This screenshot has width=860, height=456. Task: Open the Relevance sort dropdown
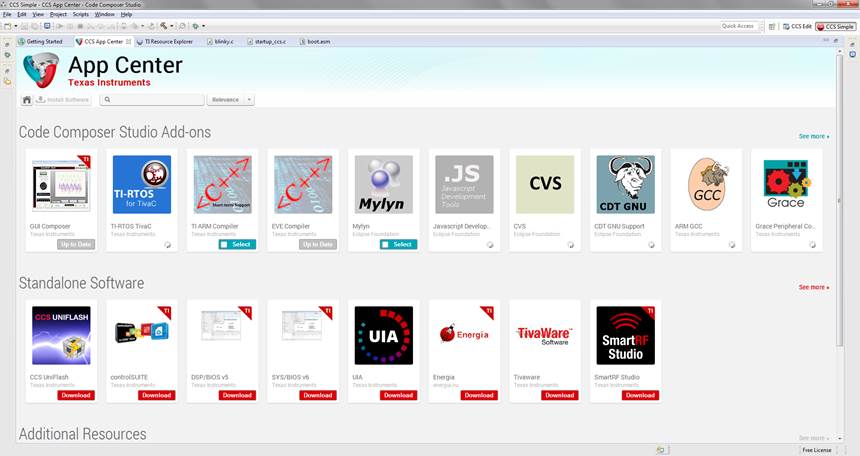click(x=230, y=100)
